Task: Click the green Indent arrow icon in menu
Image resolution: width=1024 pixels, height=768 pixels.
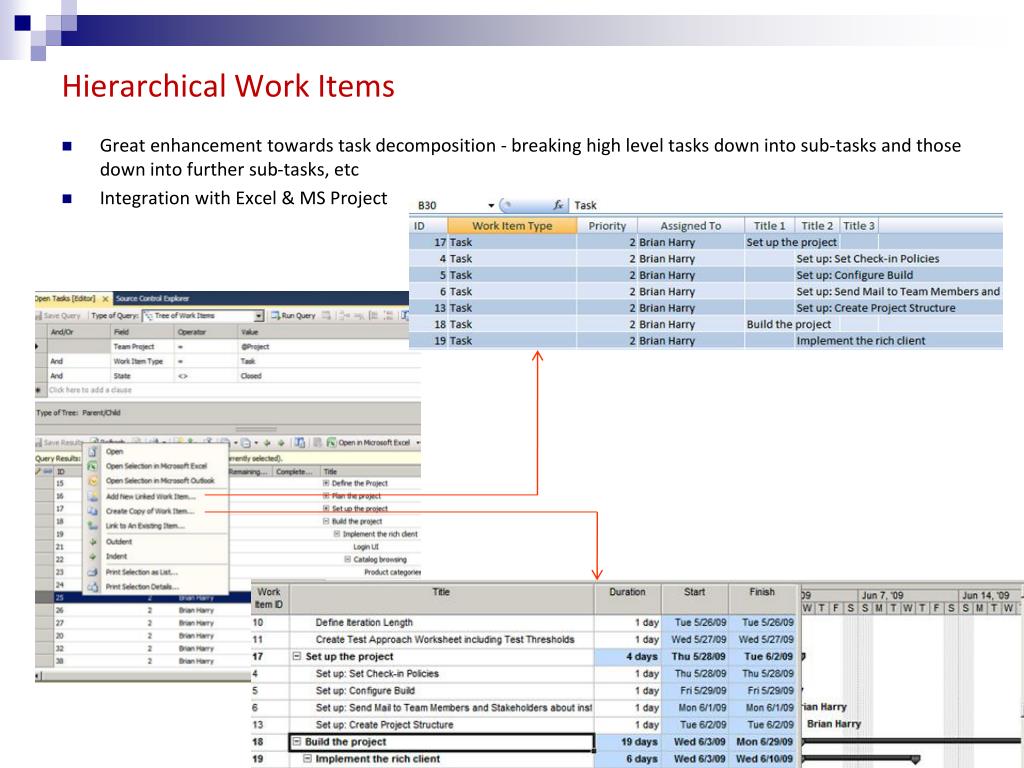Action: point(93,556)
